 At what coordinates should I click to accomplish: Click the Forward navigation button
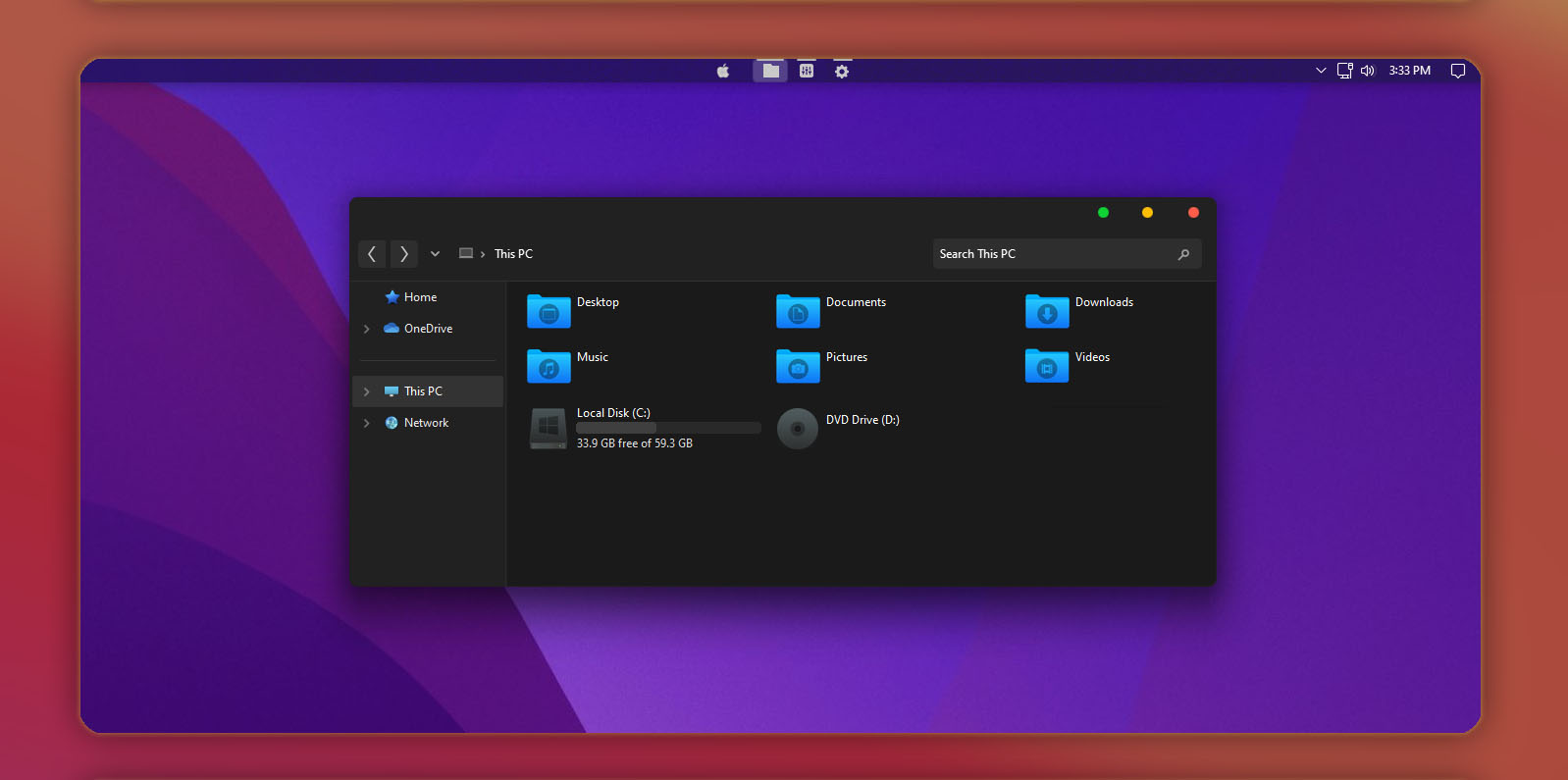pyautogui.click(x=403, y=254)
